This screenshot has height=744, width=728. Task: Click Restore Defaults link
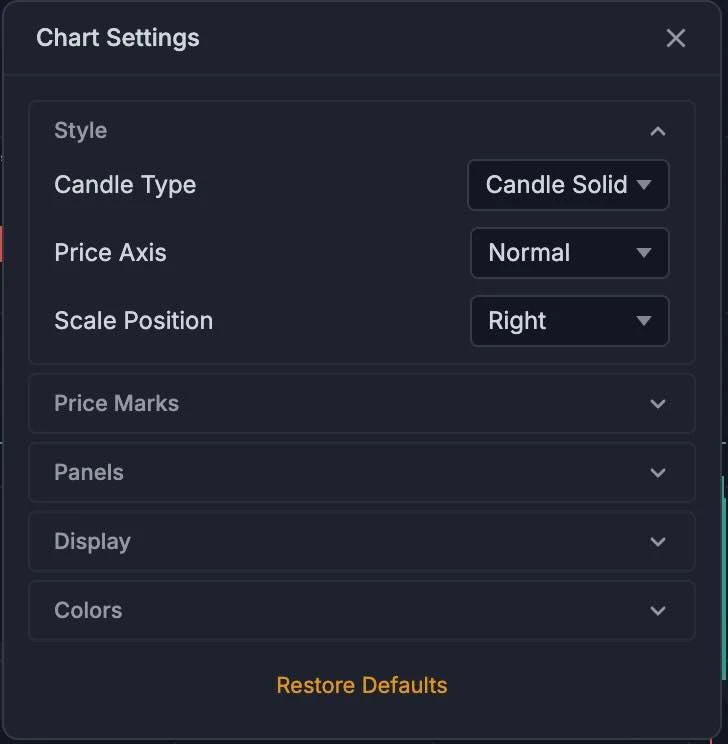click(x=362, y=685)
